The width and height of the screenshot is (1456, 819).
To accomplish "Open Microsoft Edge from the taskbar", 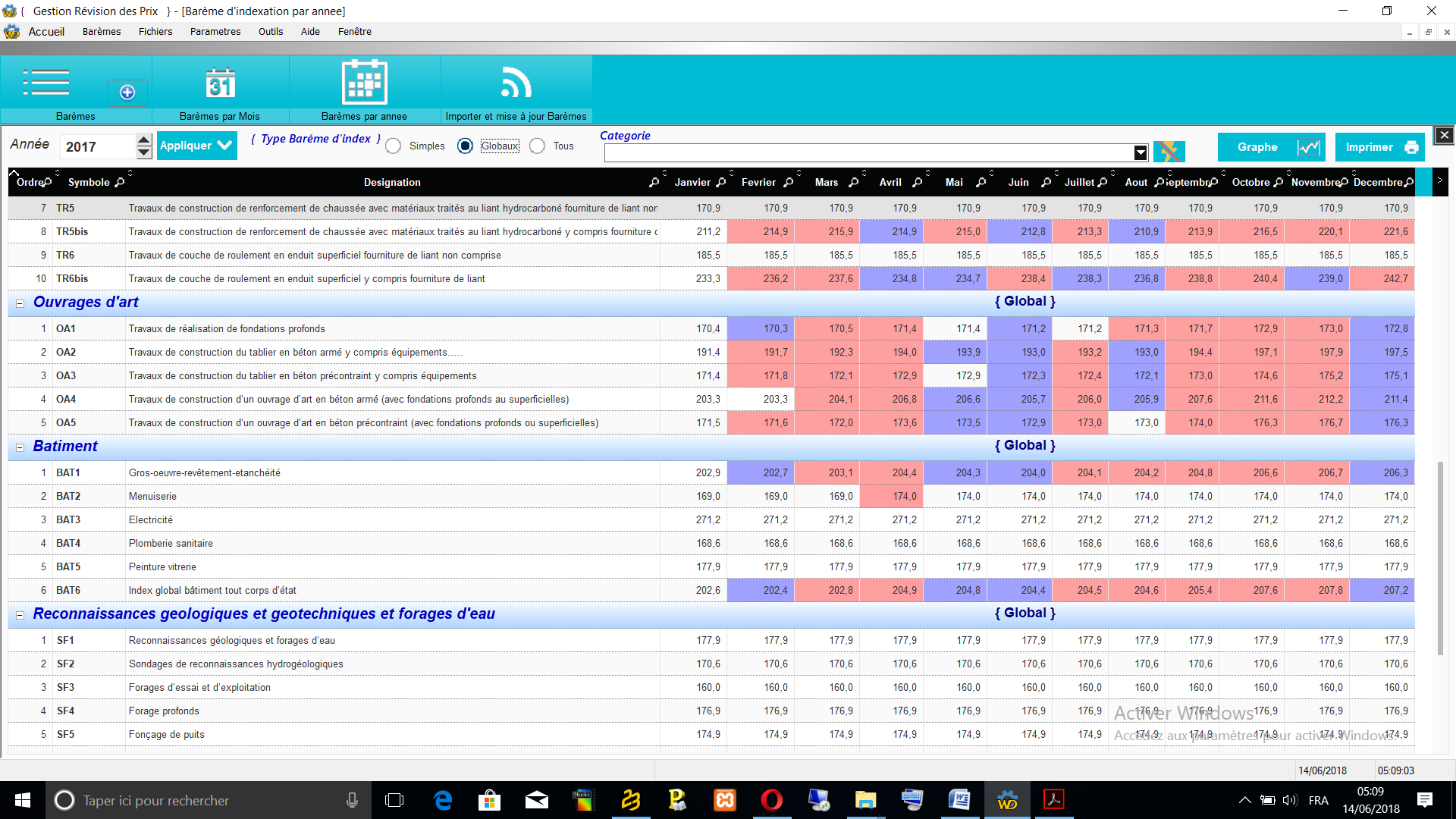I will pos(443,800).
